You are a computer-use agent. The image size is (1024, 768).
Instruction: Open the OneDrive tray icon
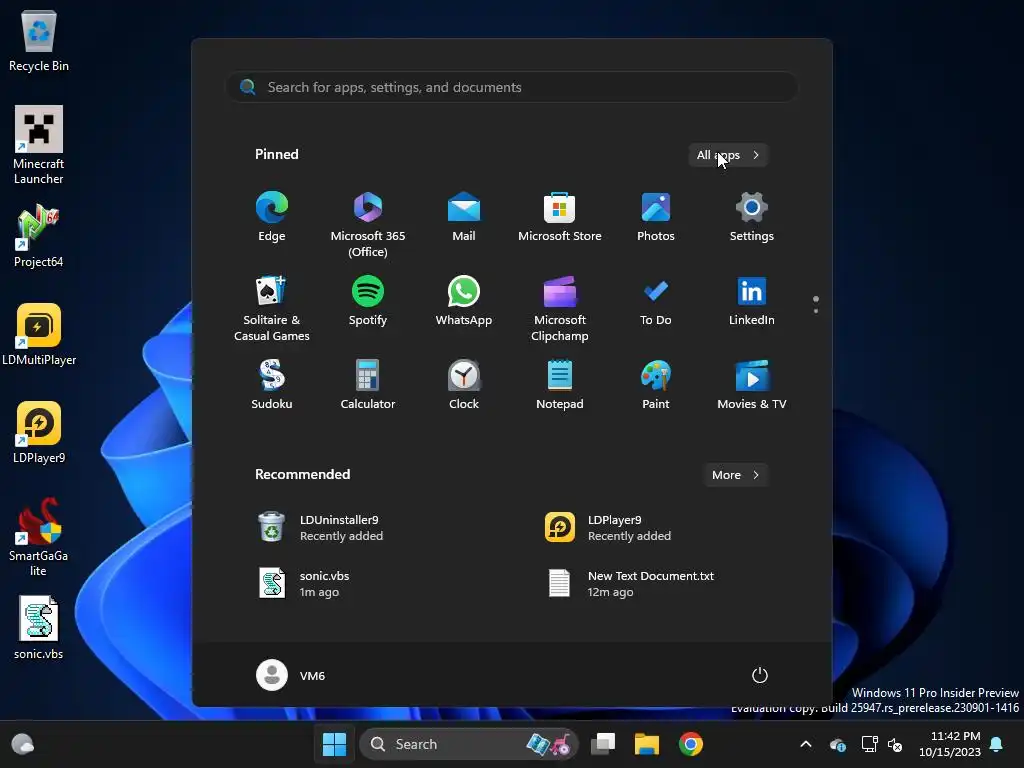[838, 744]
